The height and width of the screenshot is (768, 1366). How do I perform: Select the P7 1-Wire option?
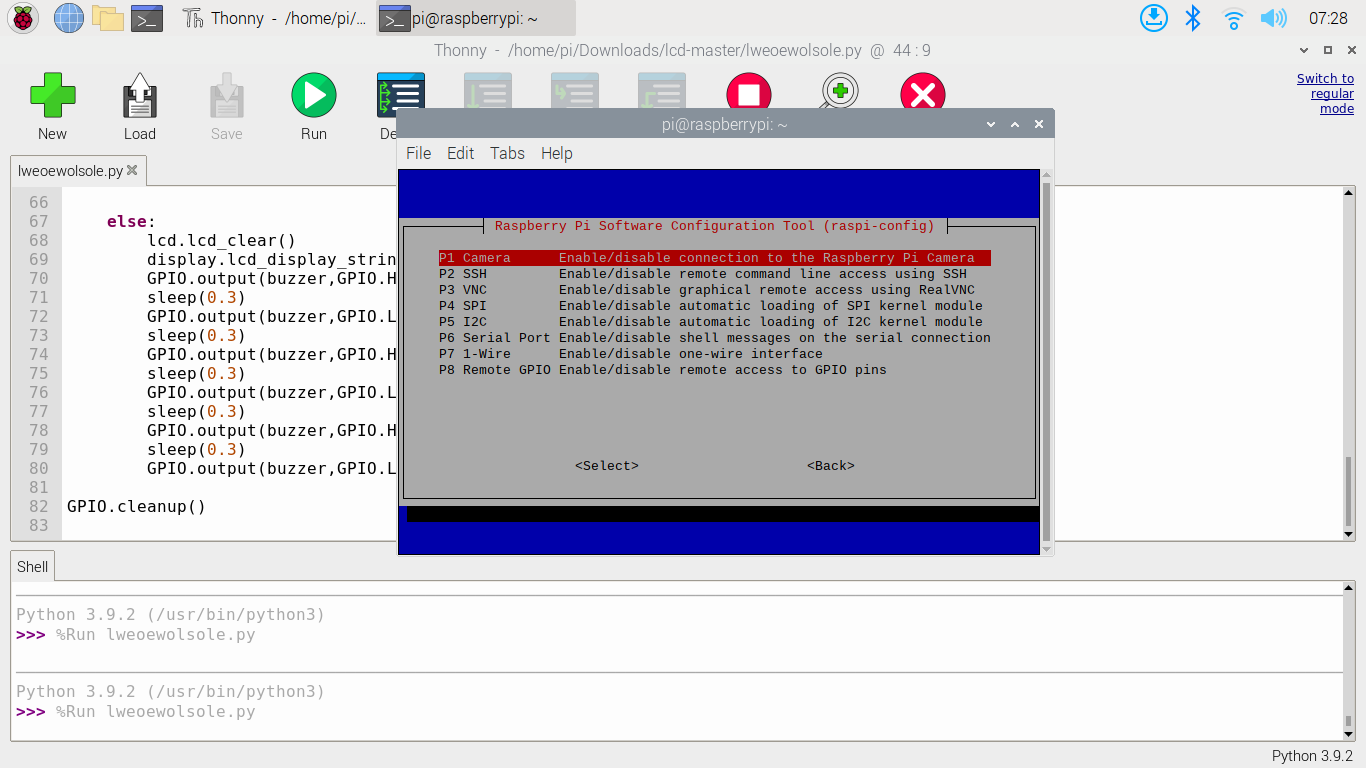(x=715, y=354)
